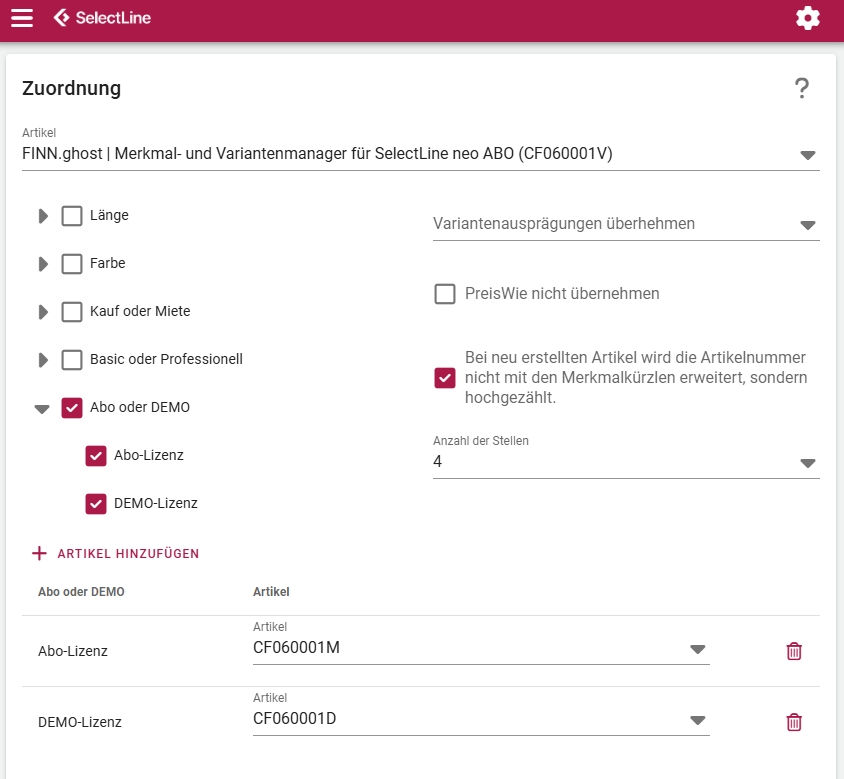Uncheck the Abo oder DEMO checkbox
The image size is (844, 779).
click(x=72, y=408)
